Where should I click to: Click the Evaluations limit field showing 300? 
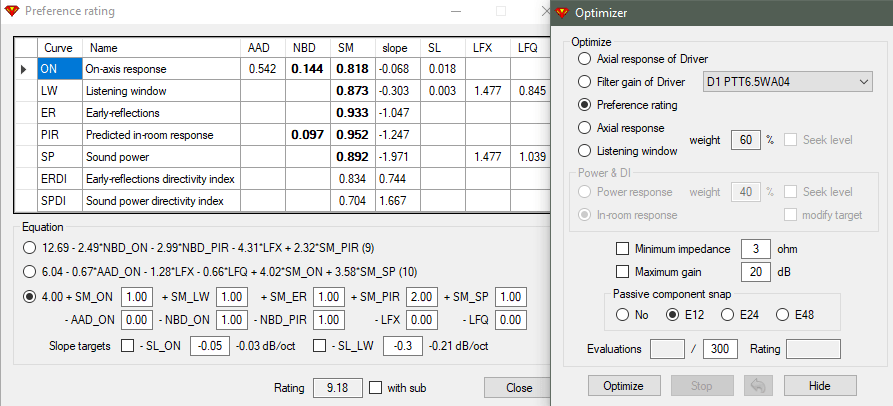click(720, 349)
